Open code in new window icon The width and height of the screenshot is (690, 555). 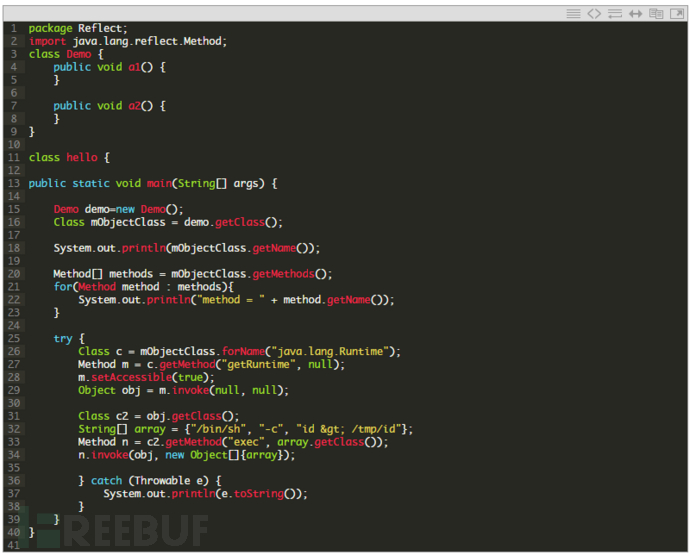677,14
